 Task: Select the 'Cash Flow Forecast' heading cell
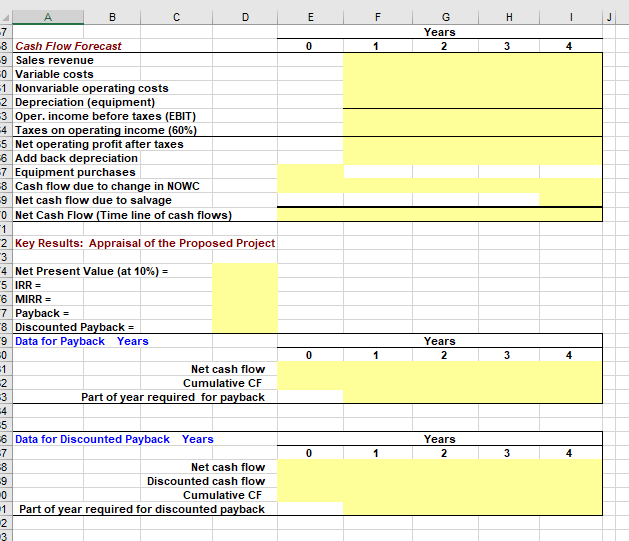[x=68, y=46]
